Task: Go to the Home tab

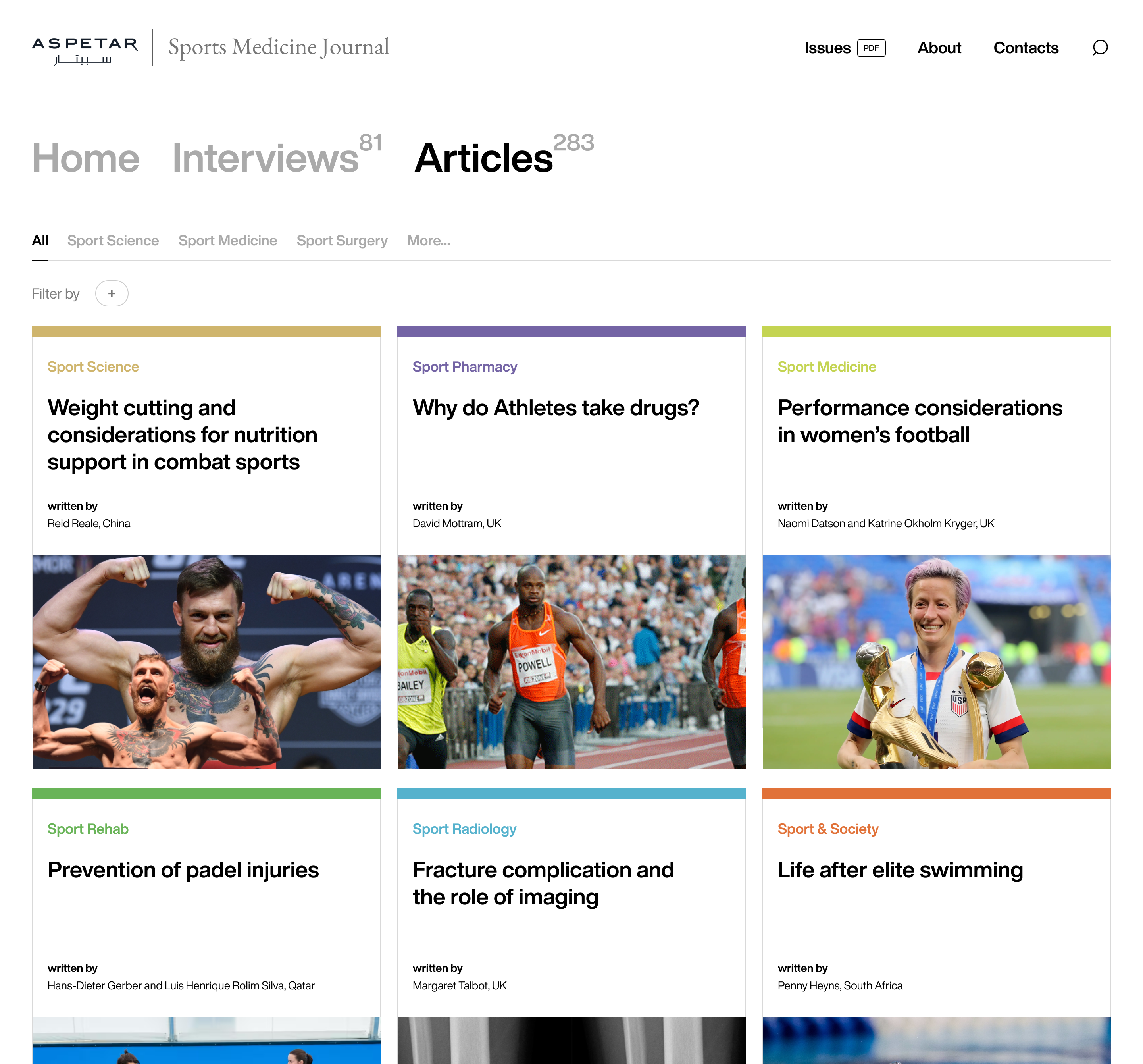Action: click(85, 158)
